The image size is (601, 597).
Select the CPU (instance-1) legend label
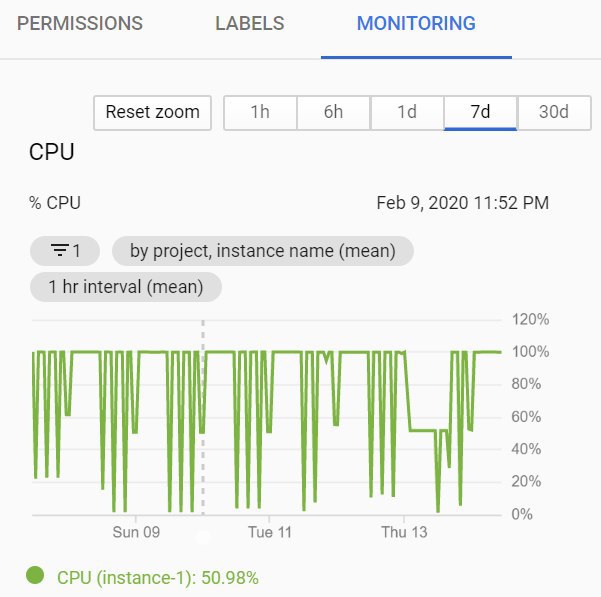[x=158, y=577]
